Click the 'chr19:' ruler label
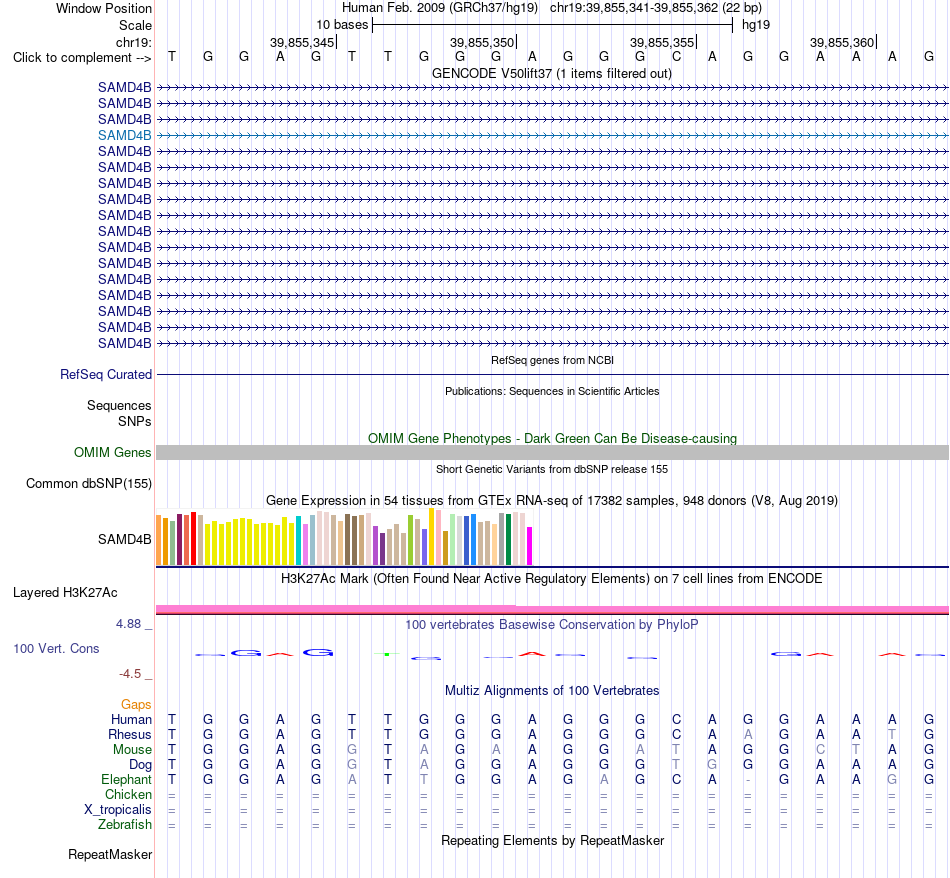 pos(133,42)
